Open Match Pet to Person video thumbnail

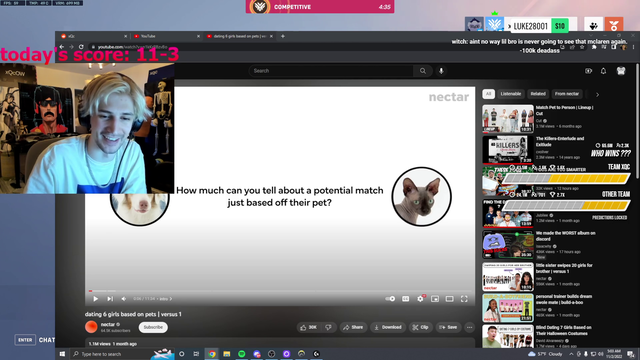(x=508, y=119)
